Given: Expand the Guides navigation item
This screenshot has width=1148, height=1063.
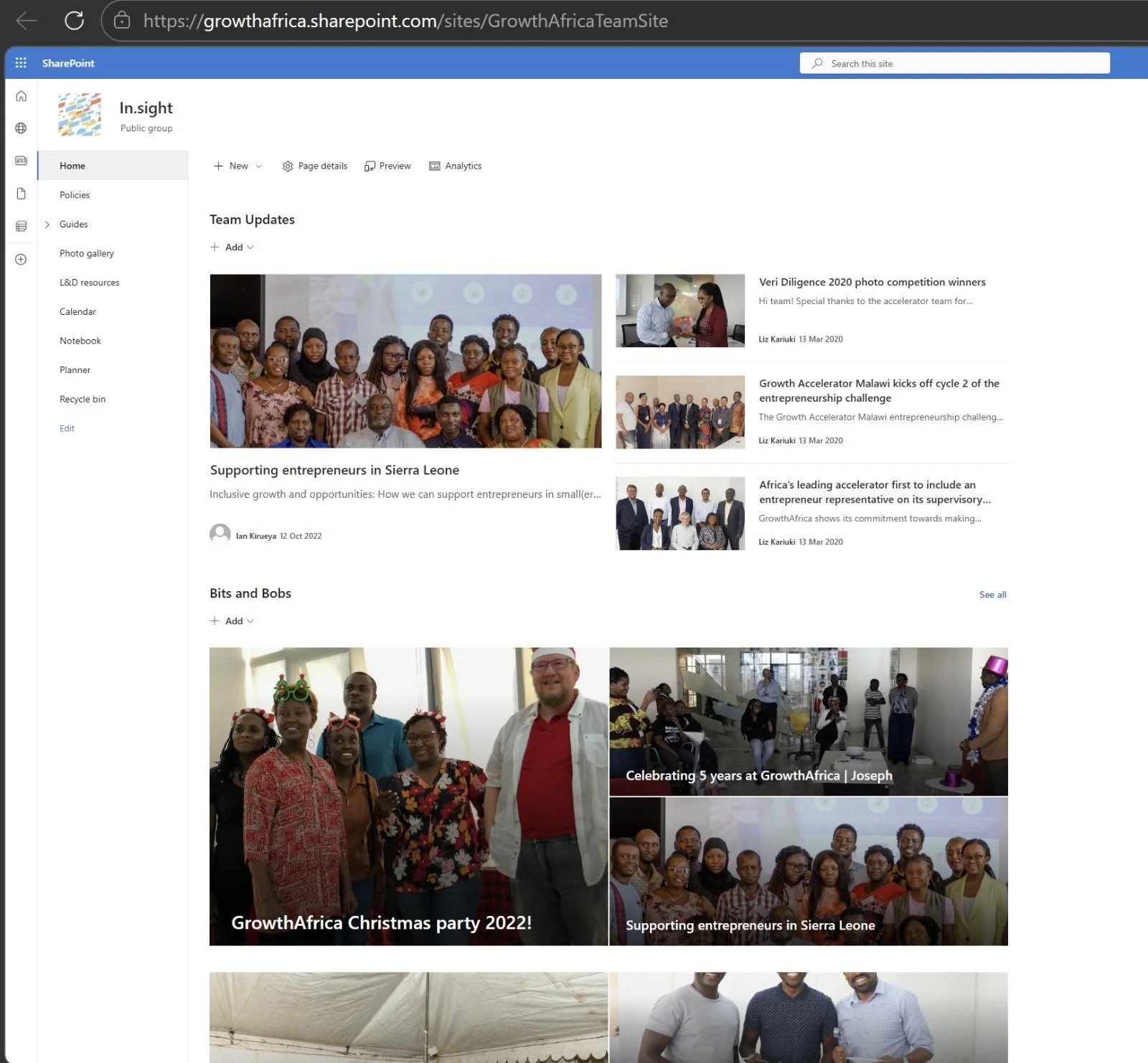Looking at the screenshot, I should pos(47,225).
